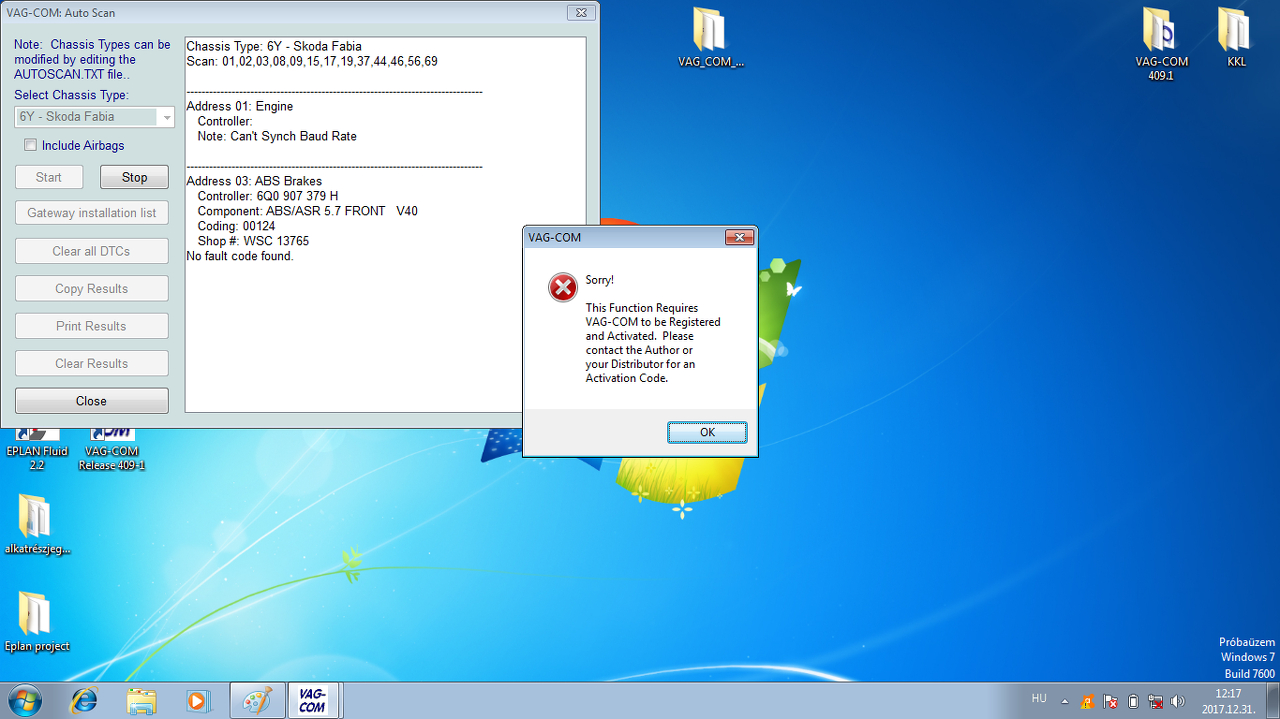Viewport: 1280px width, 719px height.
Task: Select the 'Controller: 6Q0 907 379 H' line
Action: click(268, 196)
